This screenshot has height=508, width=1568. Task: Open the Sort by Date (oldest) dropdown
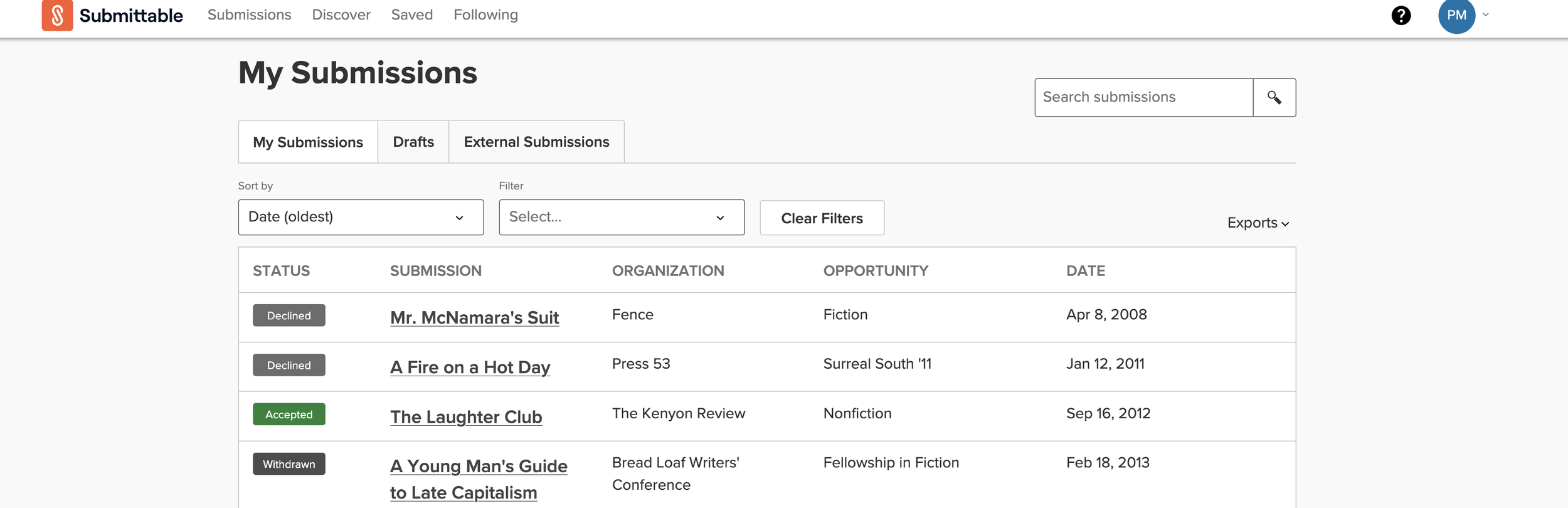tap(361, 217)
